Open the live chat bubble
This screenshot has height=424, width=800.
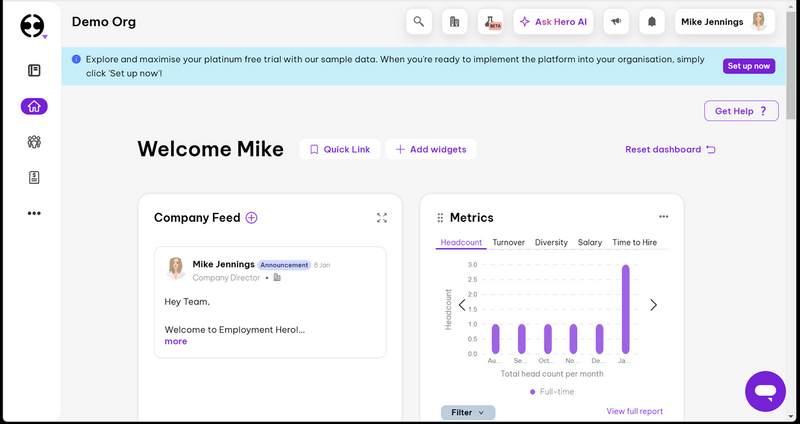[765, 391]
